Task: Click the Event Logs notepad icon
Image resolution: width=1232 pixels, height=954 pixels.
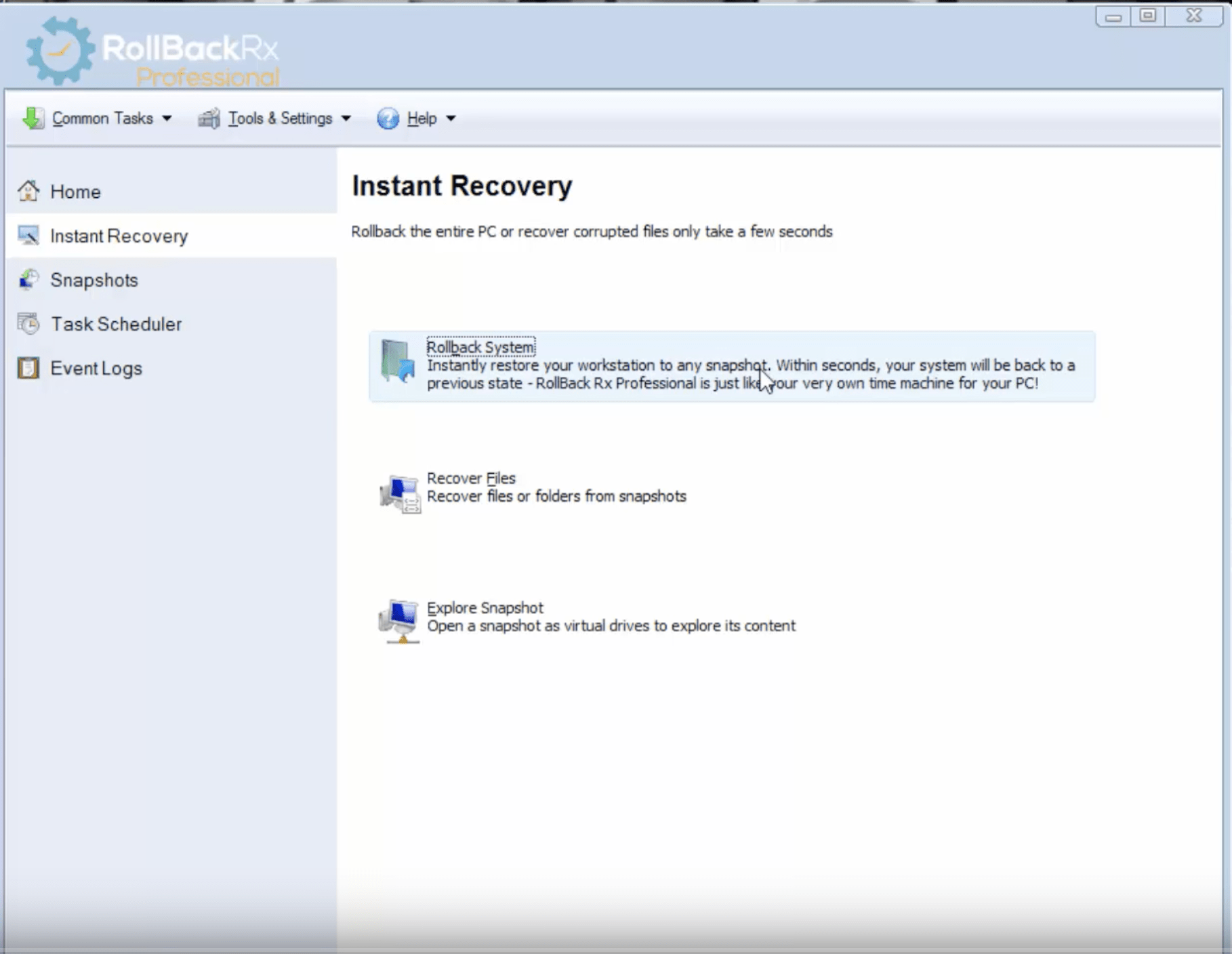Action: coord(27,368)
